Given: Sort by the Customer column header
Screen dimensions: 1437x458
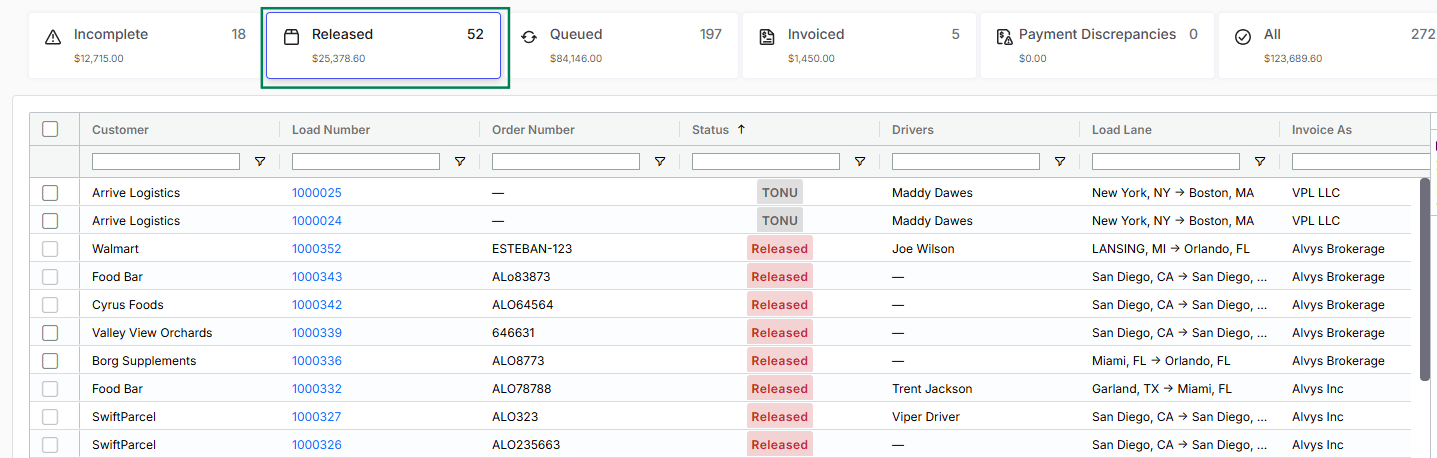Looking at the screenshot, I should point(120,129).
